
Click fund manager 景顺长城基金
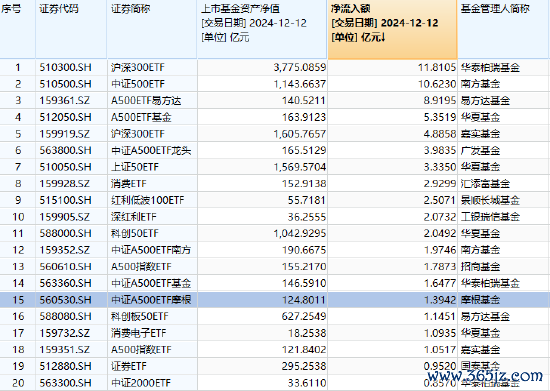[x=490, y=200]
